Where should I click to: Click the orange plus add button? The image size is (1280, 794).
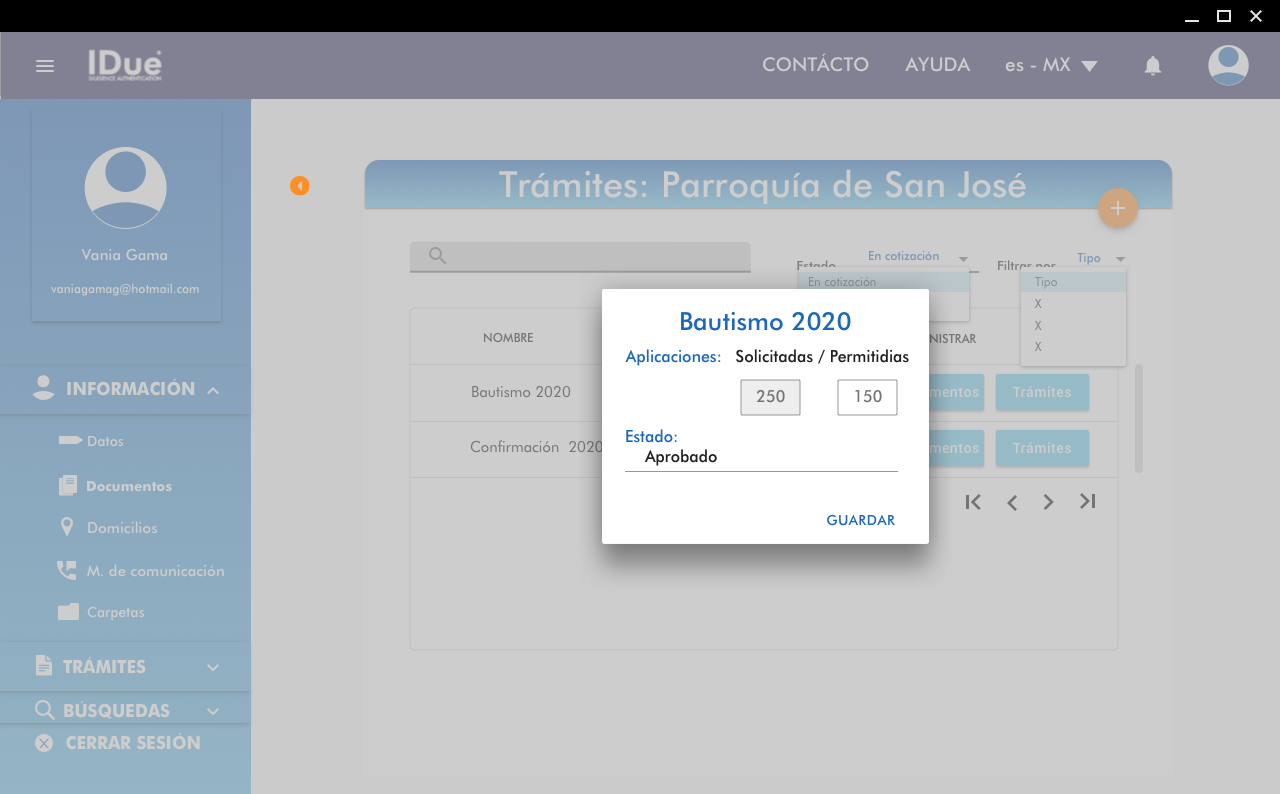(1117, 208)
